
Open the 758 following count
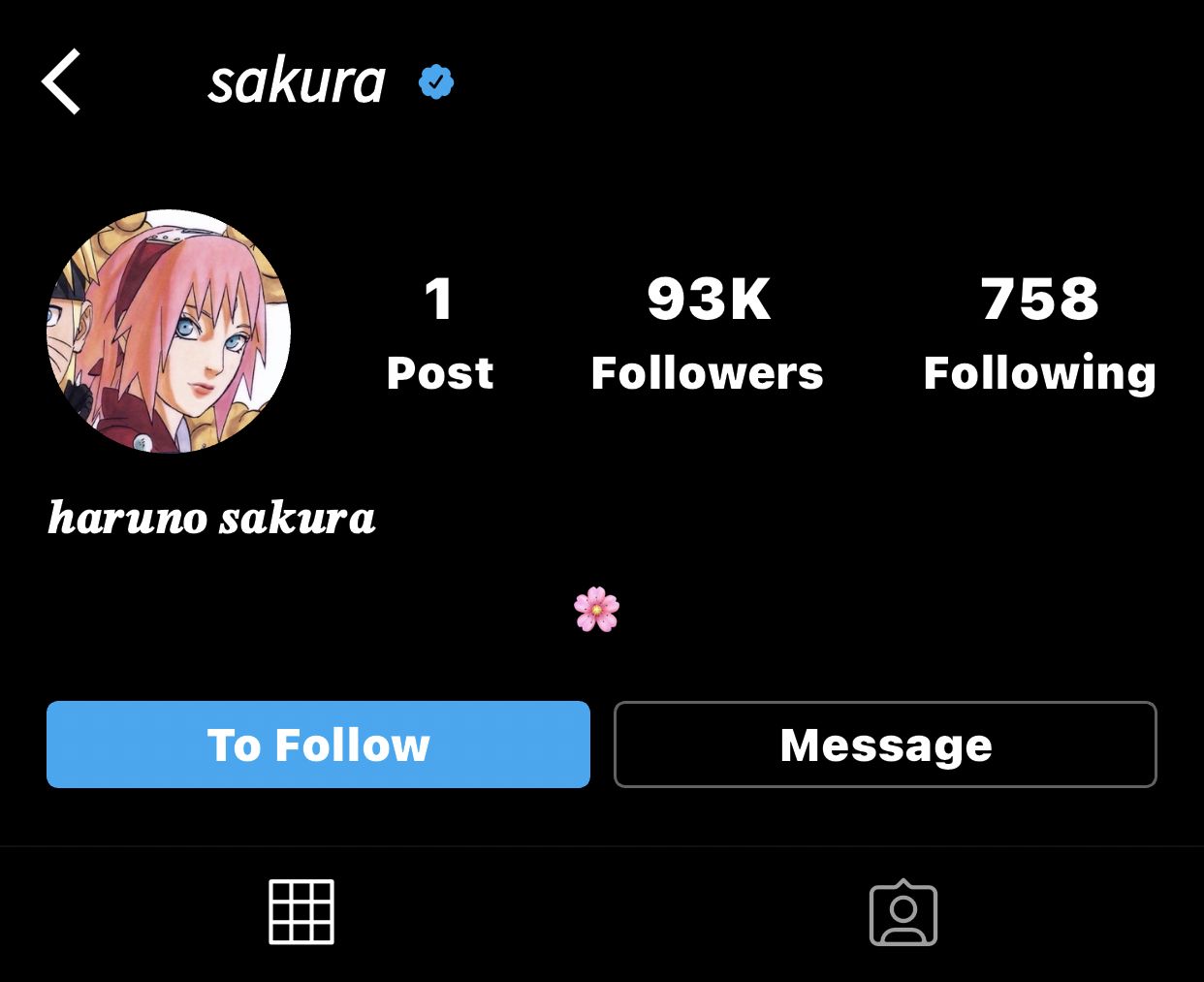tap(1040, 299)
